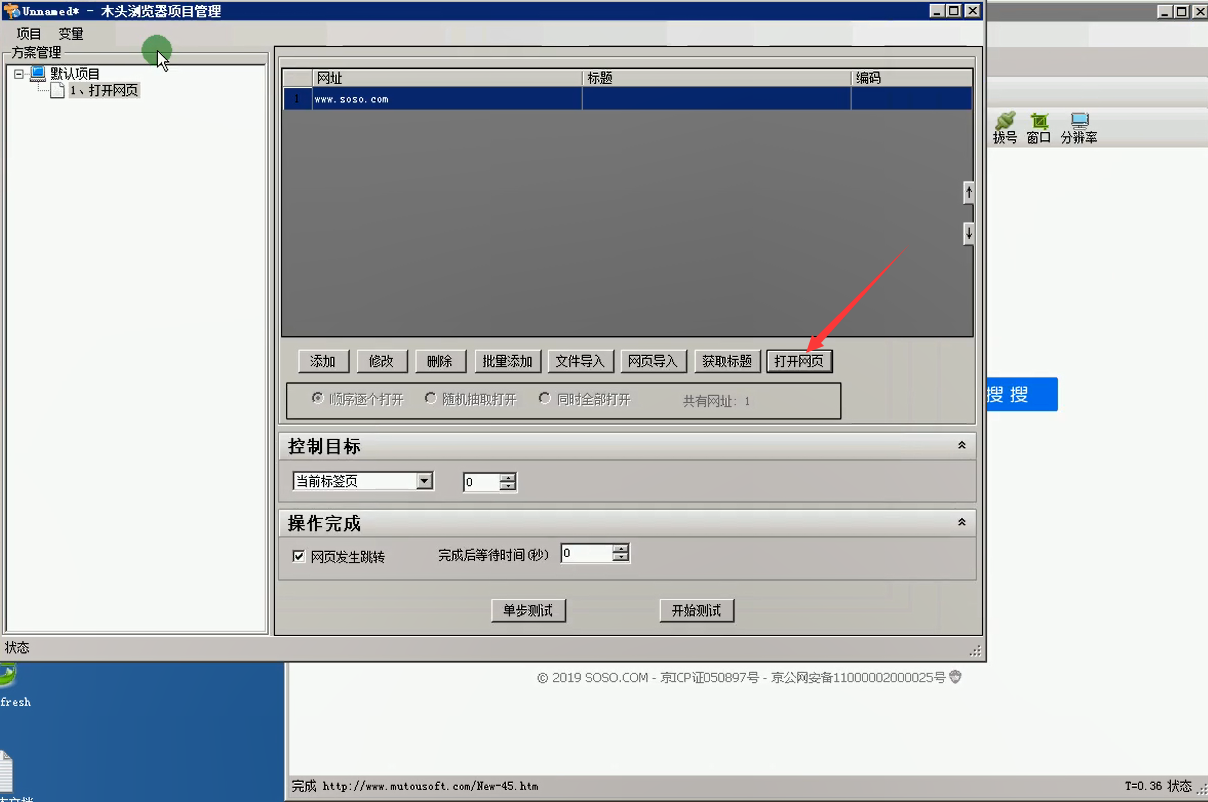
Task: Click the 批量添加 button
Action: (x=507, y=361)
